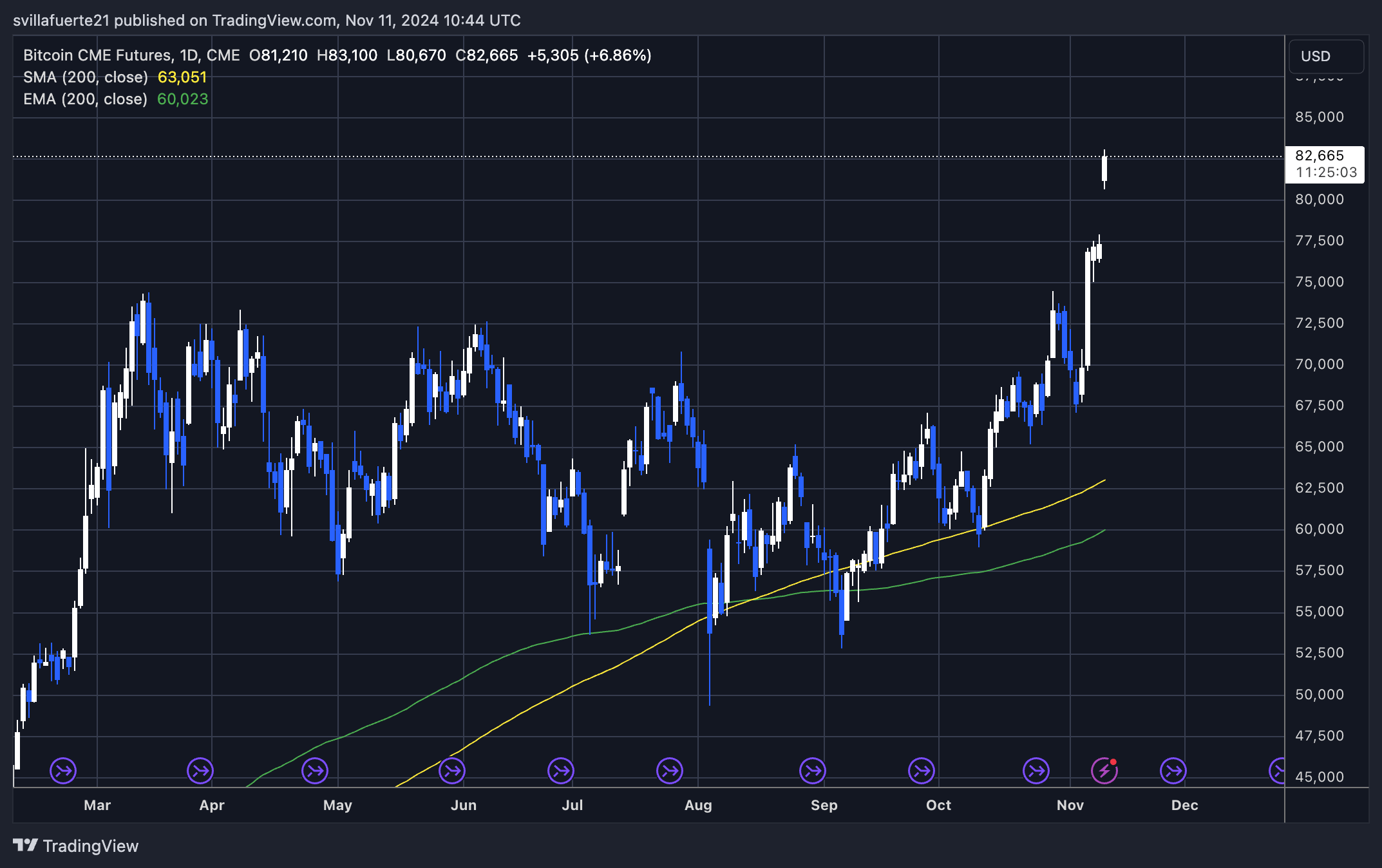Click the 70,000 price axis label
The image size is (1382, 868).
[1320, 364]
